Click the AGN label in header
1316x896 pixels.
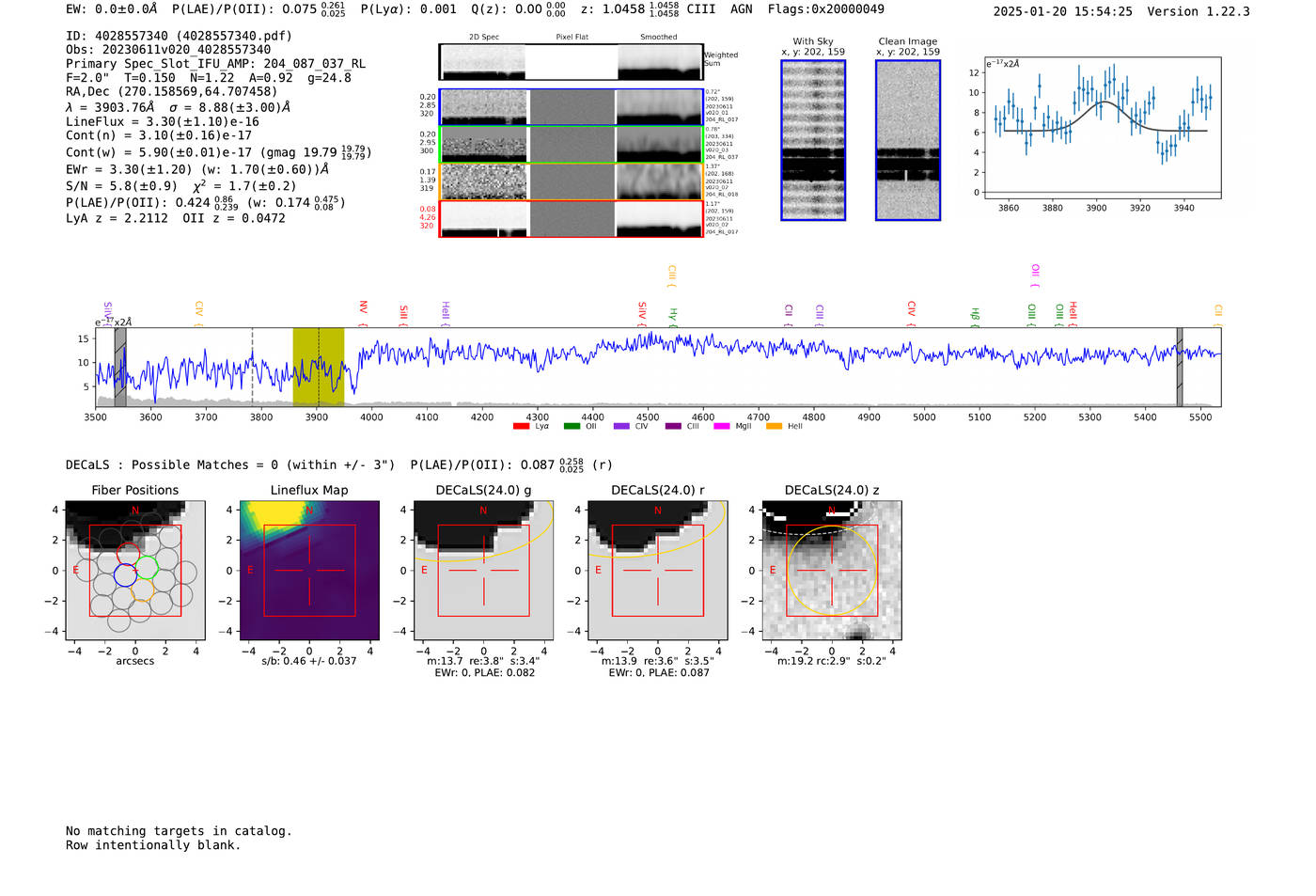pyautogui.click(x=742, y=9)
